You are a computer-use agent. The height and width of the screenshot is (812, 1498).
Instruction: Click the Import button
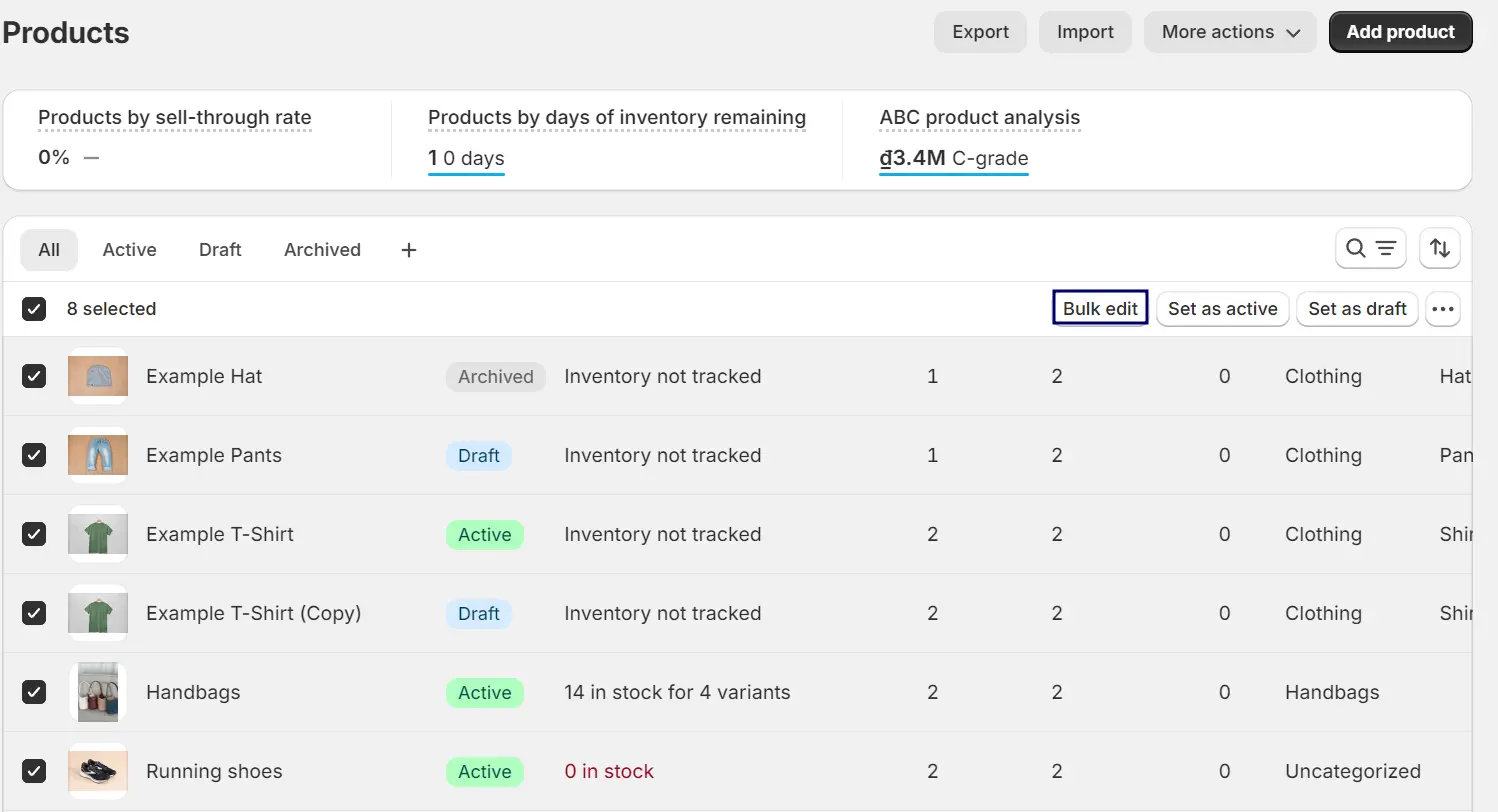coord(1085,32)
